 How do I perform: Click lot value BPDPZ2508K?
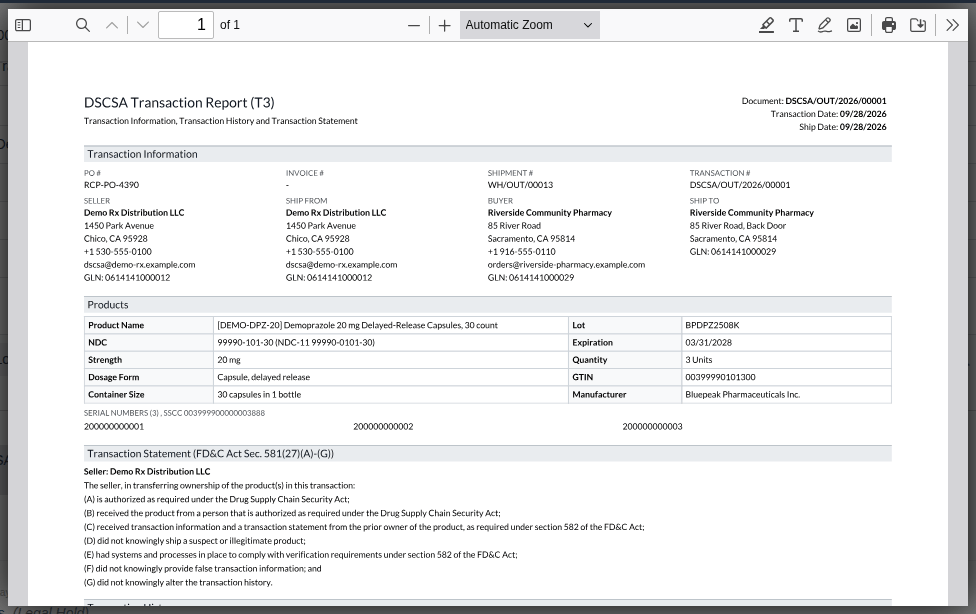(x=712, y=325)
